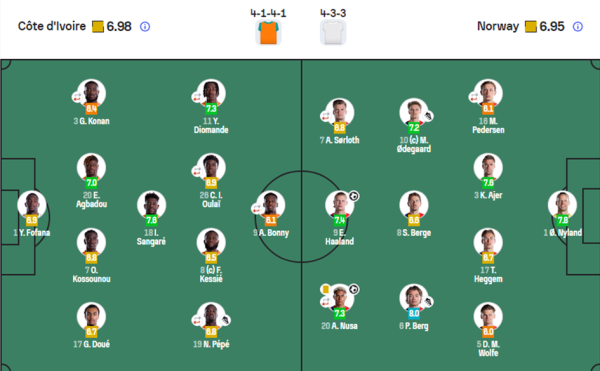This screenshot has width=600, height=371.
Task: Open Y. Fofana goalkeeper avatar
Action: click(32, 205)
